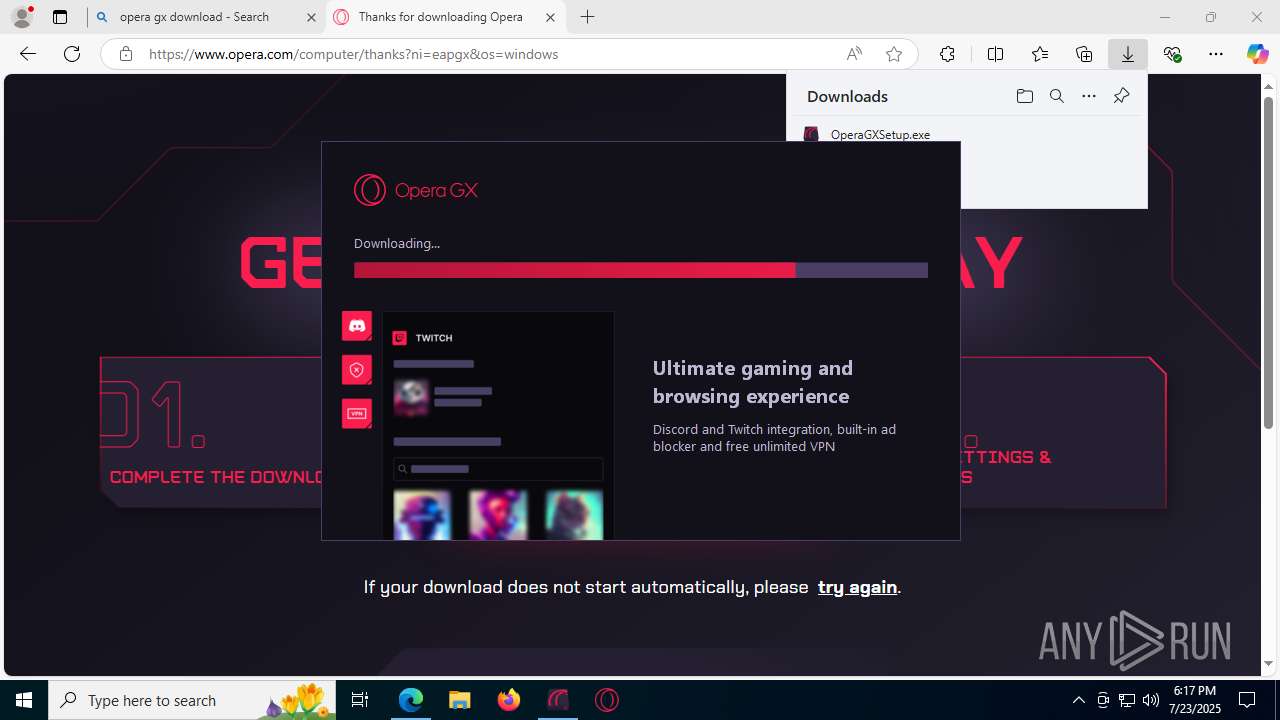
Task: Open Task View on the taskbar
Action: point(360,700)
